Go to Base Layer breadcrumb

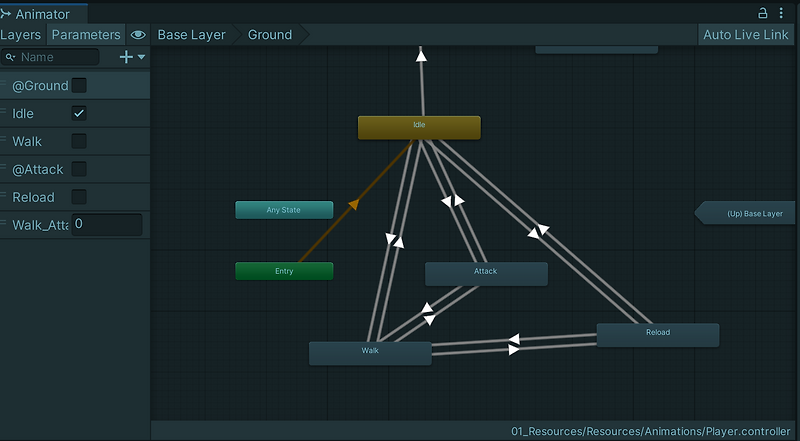191,35
